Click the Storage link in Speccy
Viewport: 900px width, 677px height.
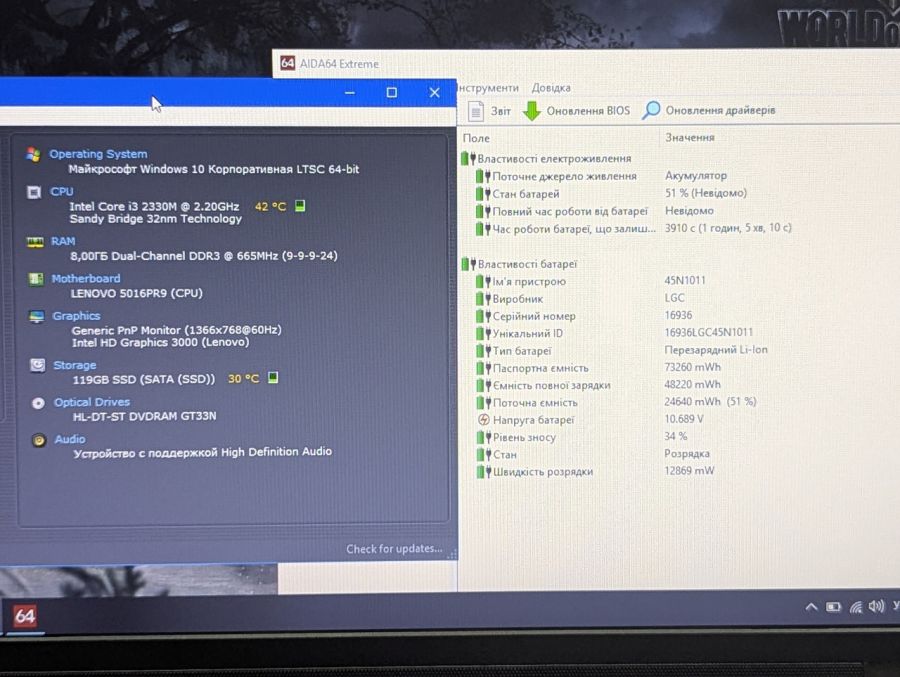[x=75, y=365]
